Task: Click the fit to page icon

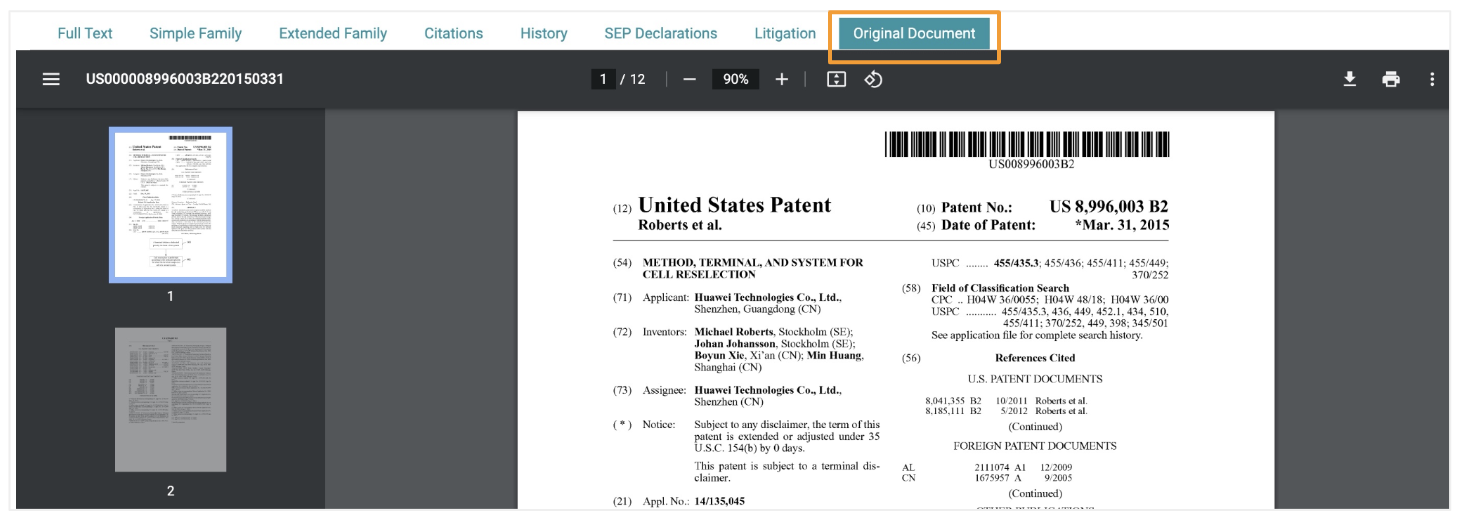Action: coord(837,79)
